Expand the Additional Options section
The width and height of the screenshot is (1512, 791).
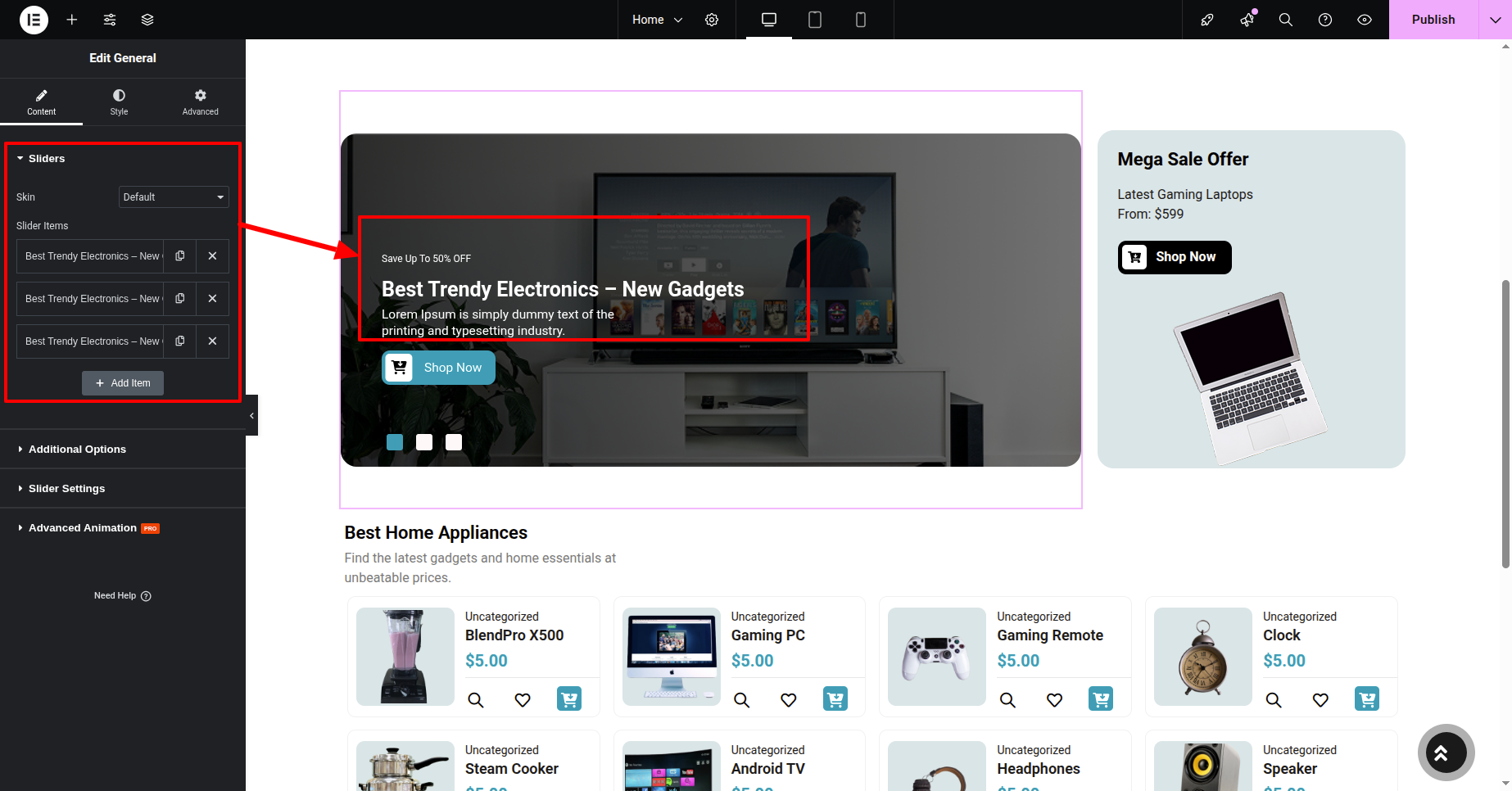point(77,450)
